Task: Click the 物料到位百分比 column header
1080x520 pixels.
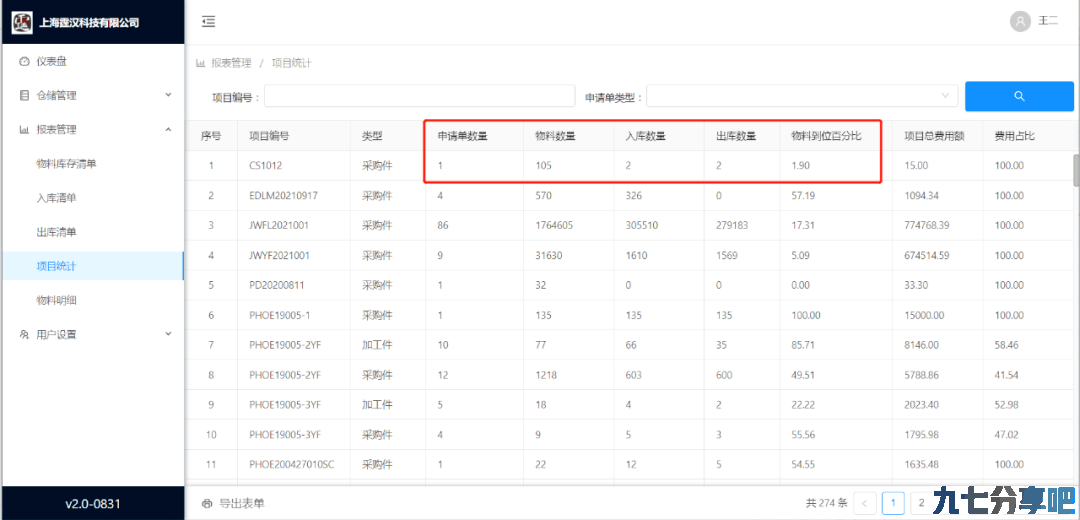Action: tap(827, 136)
